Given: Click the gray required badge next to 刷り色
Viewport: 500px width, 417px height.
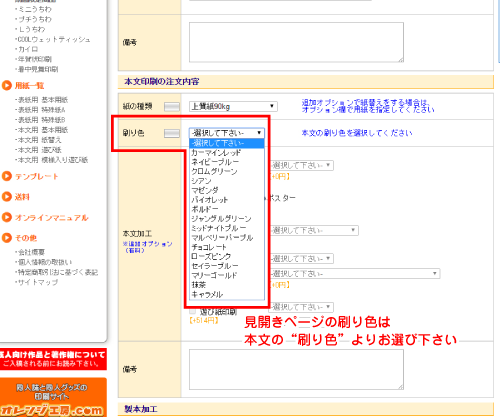Looking at the screenshot, I should [172, 133].
